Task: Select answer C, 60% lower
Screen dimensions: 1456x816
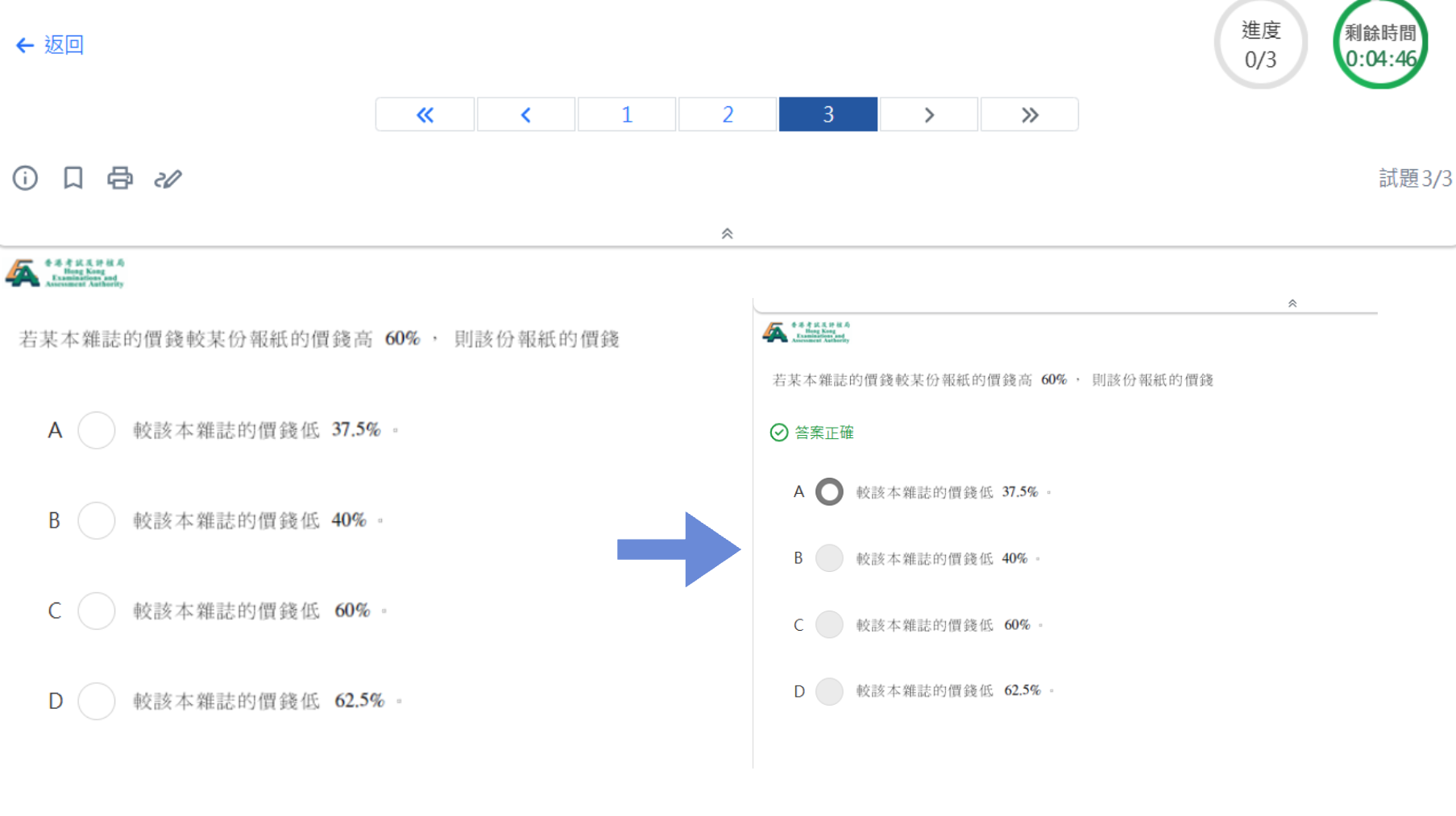Action: [97, 611]
